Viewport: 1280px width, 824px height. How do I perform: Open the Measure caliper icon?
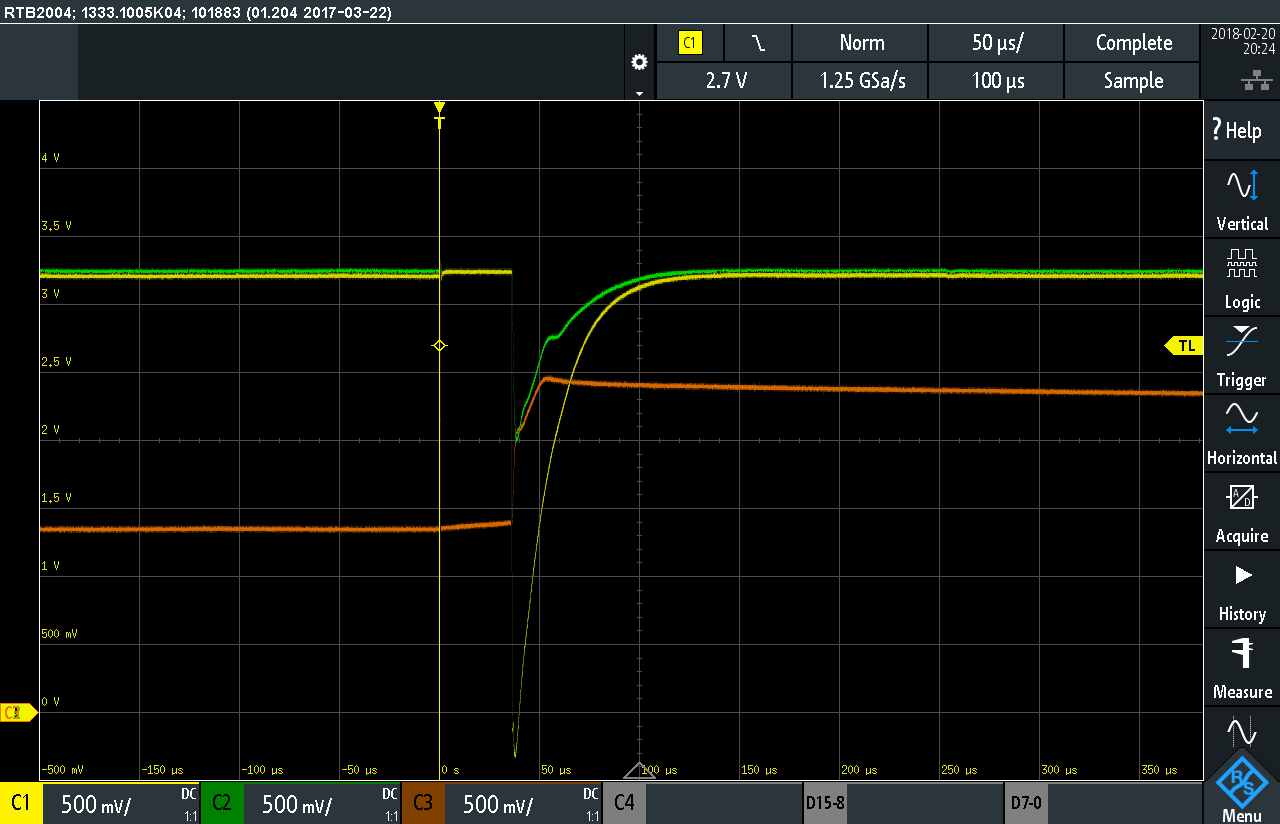tap(1241, 654)
